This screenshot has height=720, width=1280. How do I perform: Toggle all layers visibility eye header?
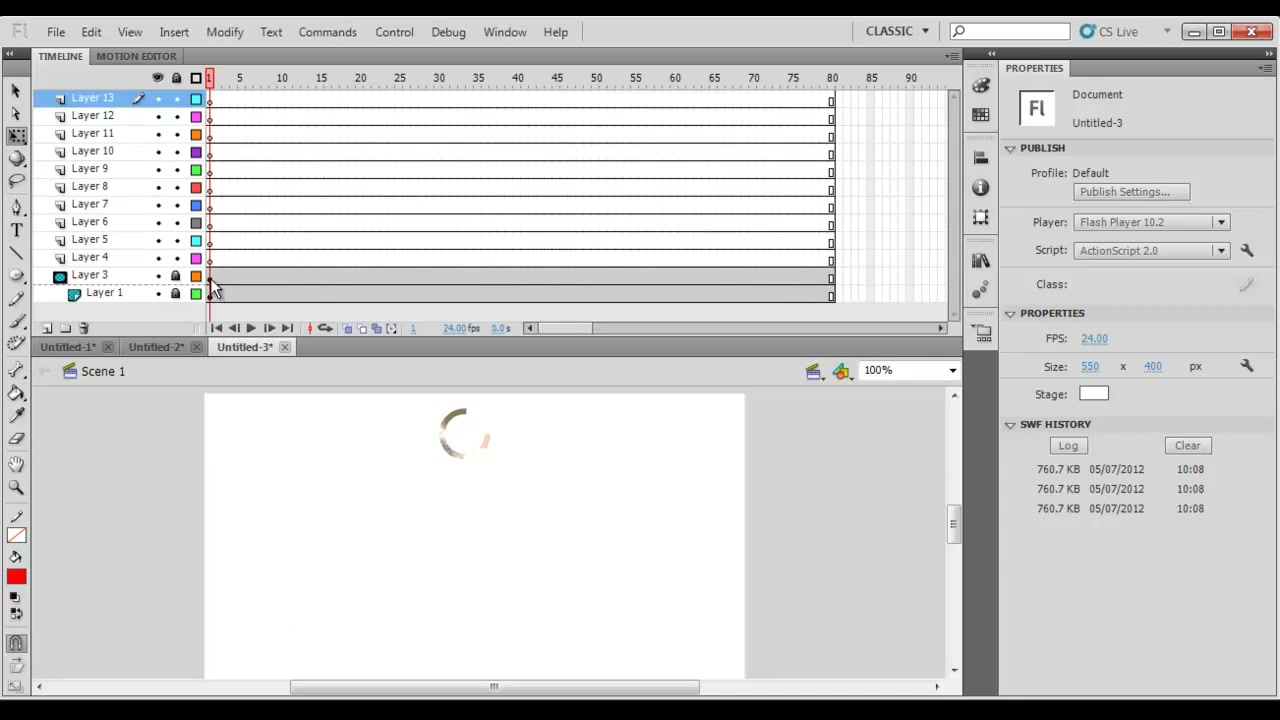pos(158,78)
